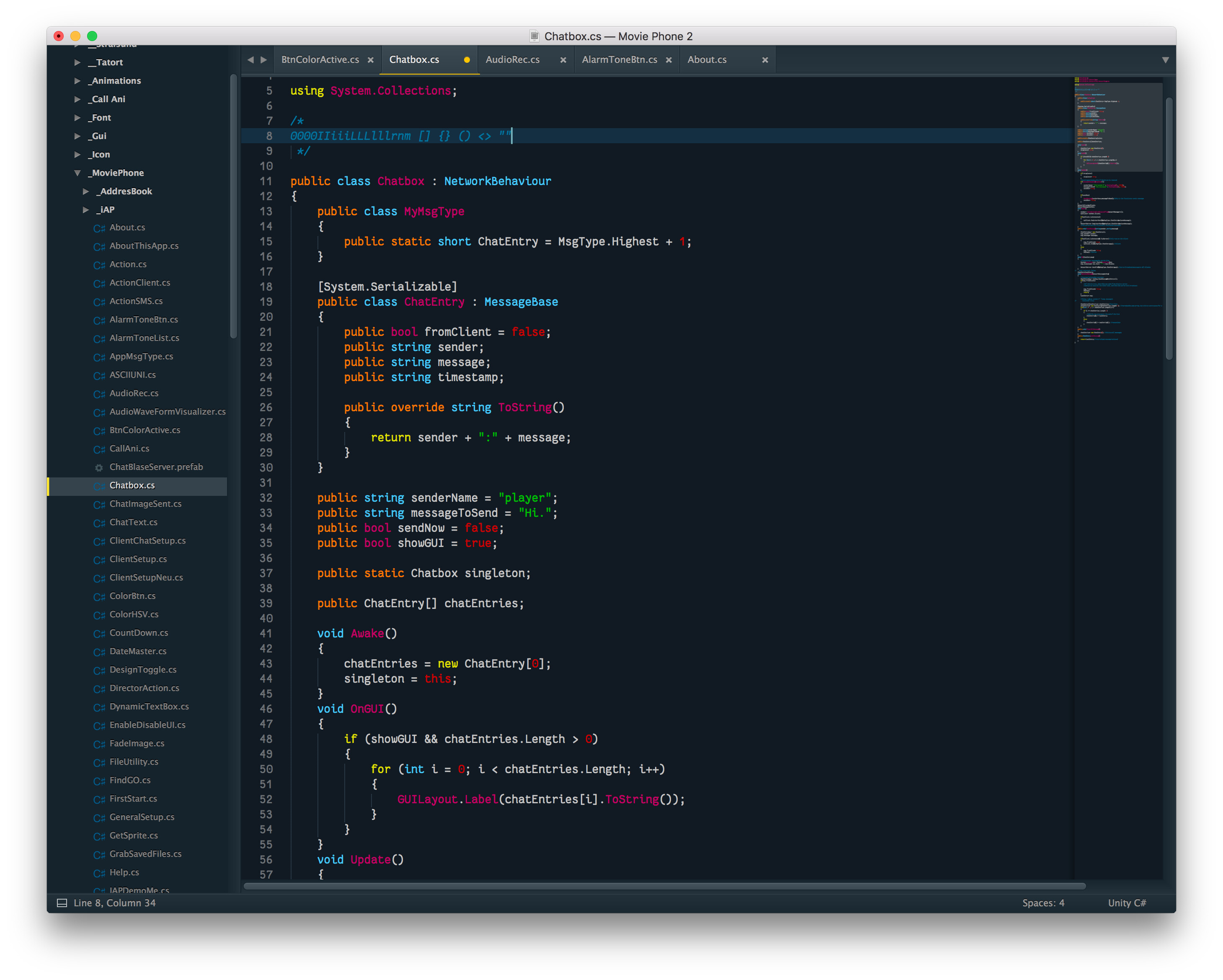Screen dimensions: 1223x980
Task: Click the gear icon beside ChatBlaseServer.prefab
Action: pyautogui.click(x=99, y=467)
